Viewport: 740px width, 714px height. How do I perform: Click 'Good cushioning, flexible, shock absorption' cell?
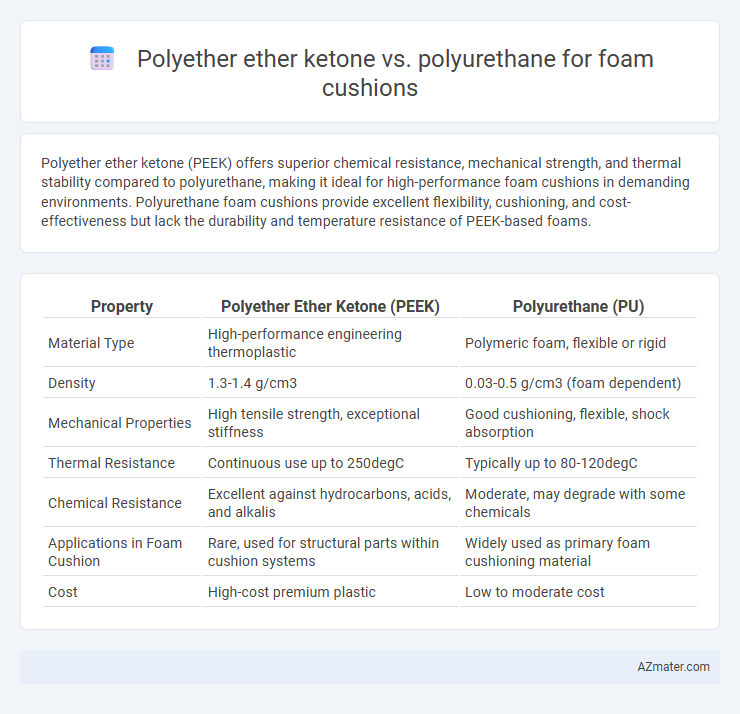click(x=567, y=423)
